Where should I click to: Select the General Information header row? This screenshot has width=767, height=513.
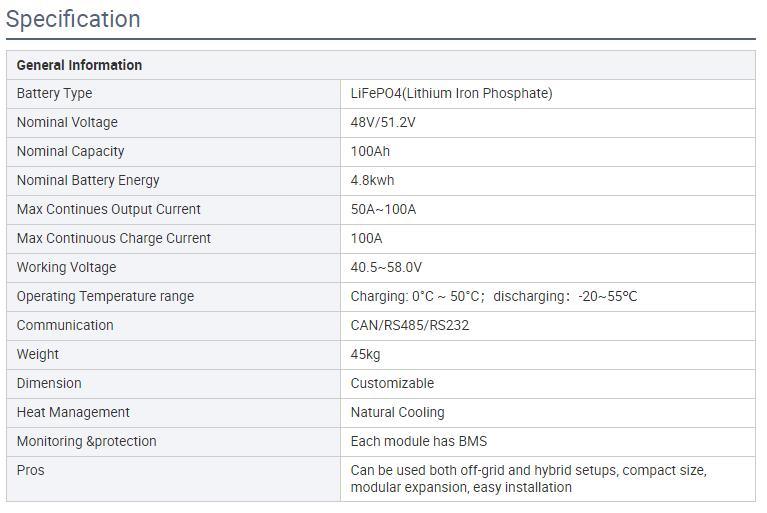(x=381, y=65)
